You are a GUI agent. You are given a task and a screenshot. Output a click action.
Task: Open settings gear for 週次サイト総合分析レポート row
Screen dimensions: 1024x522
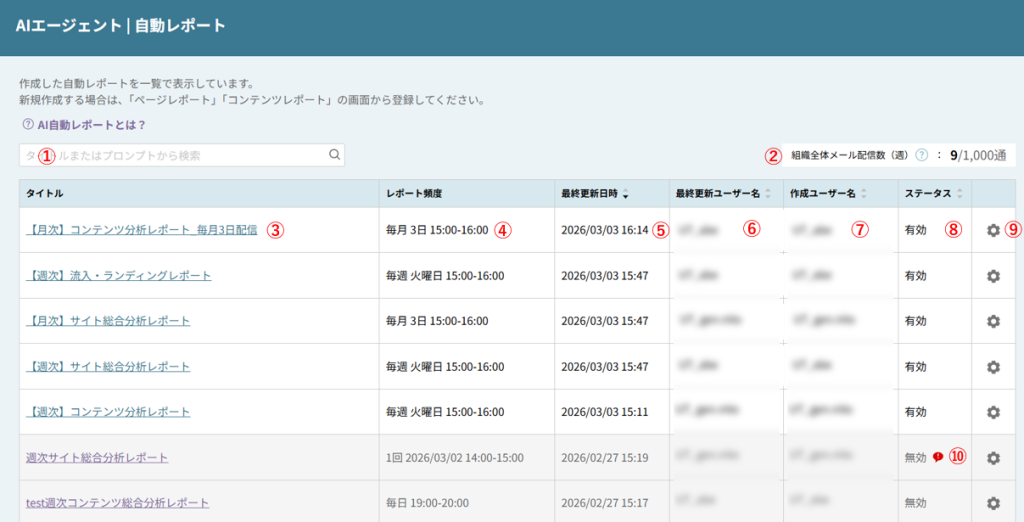[992, 458]
